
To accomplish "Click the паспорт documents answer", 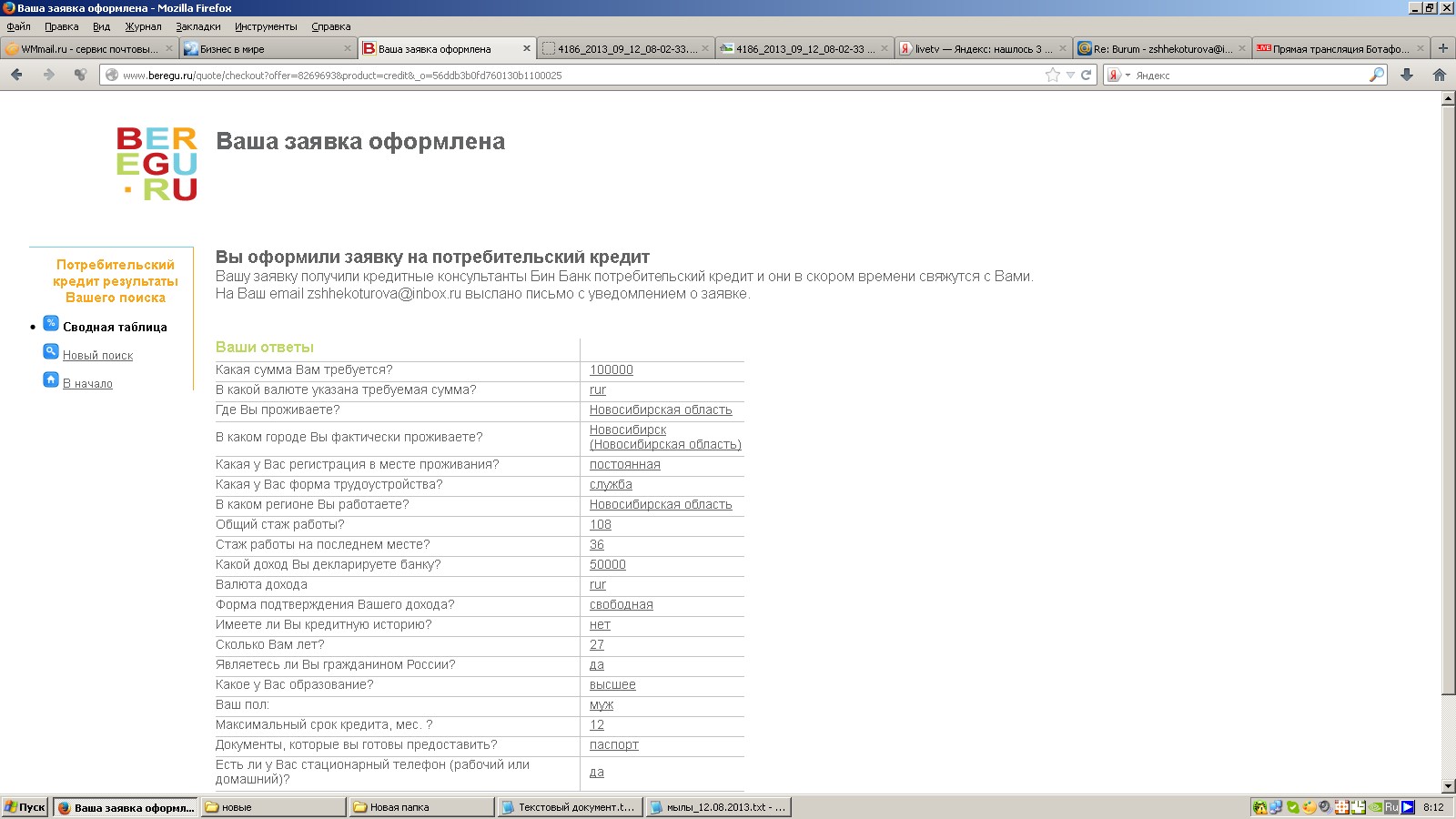I will [x=614, y=744].
